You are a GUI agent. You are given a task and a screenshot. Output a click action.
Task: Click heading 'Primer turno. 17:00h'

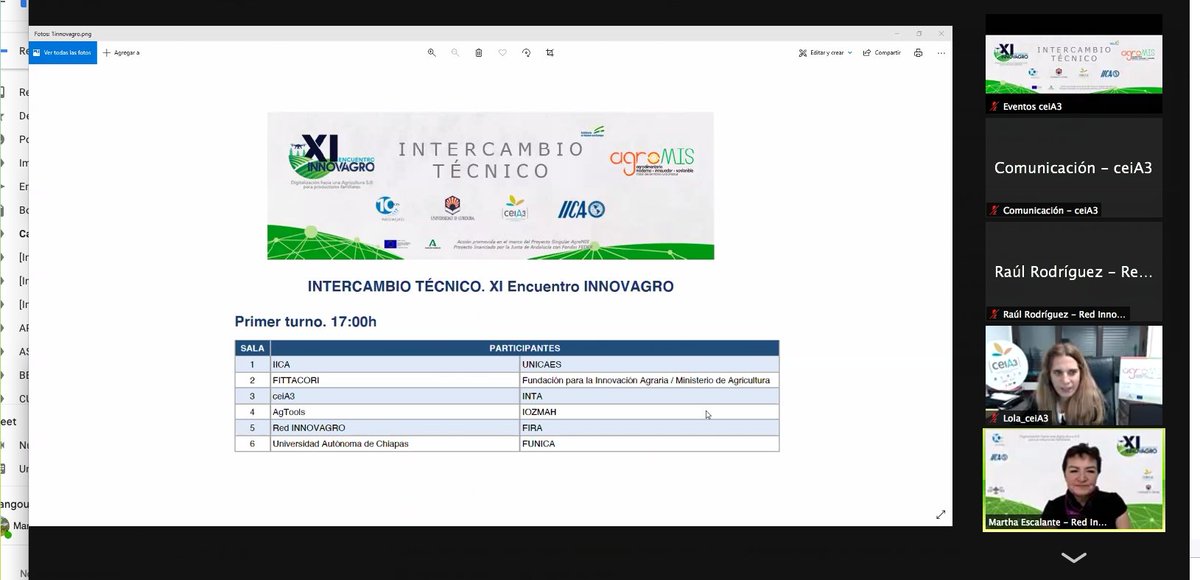click(x=305, y=321)
